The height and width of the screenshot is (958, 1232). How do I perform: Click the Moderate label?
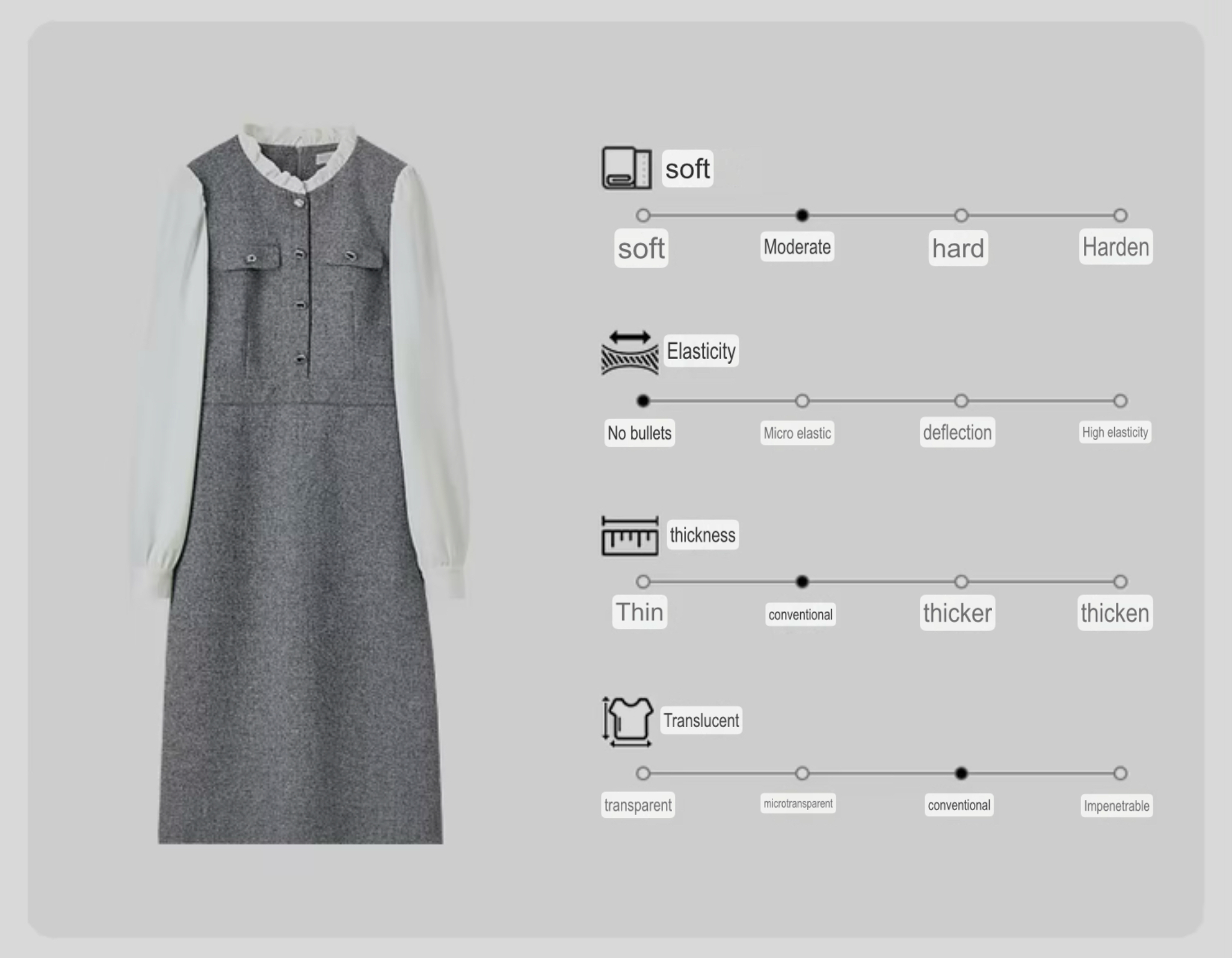pyautogui.click(x=797, y=247)
